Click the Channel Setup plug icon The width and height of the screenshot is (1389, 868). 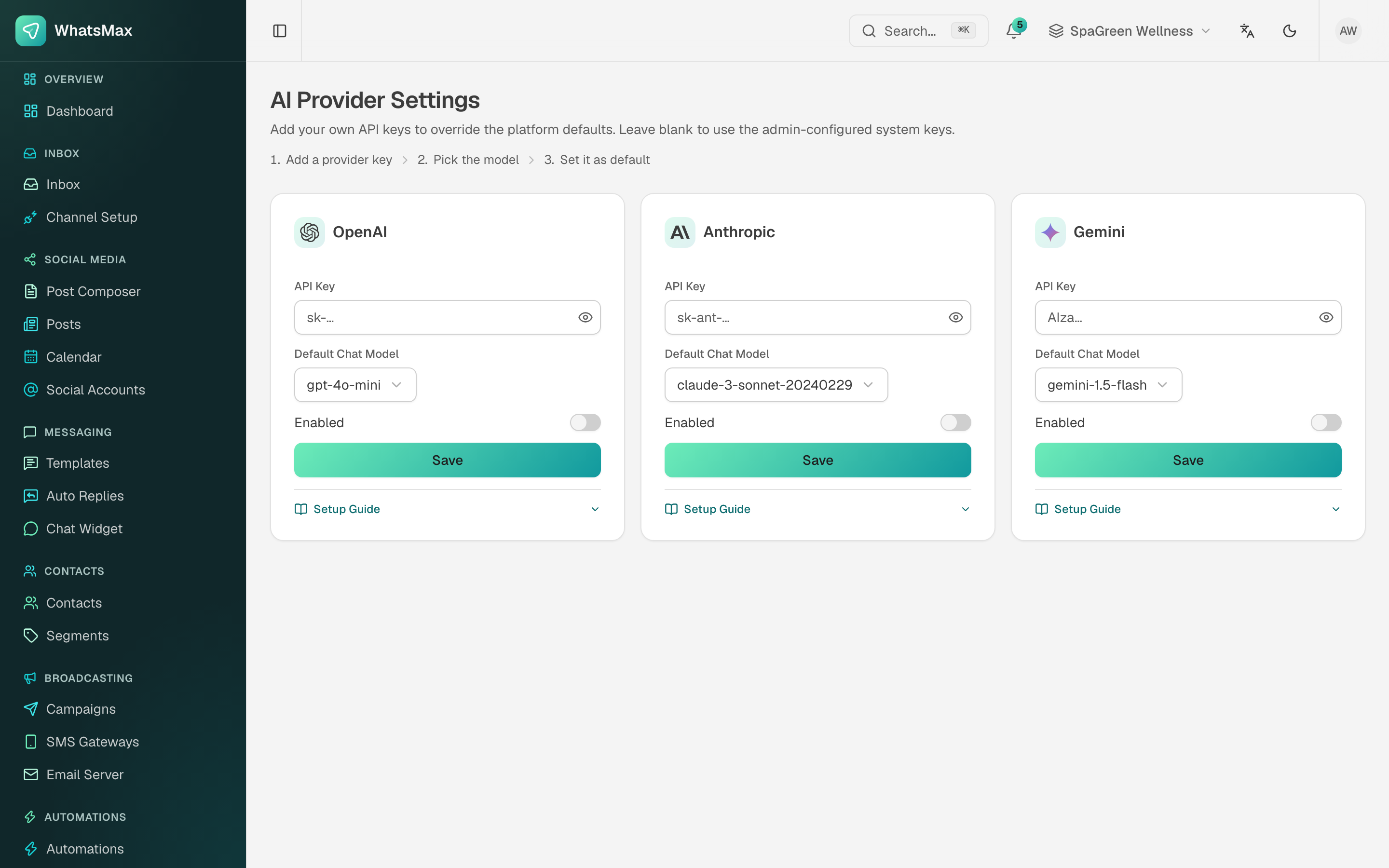click(x=30, y=217)
